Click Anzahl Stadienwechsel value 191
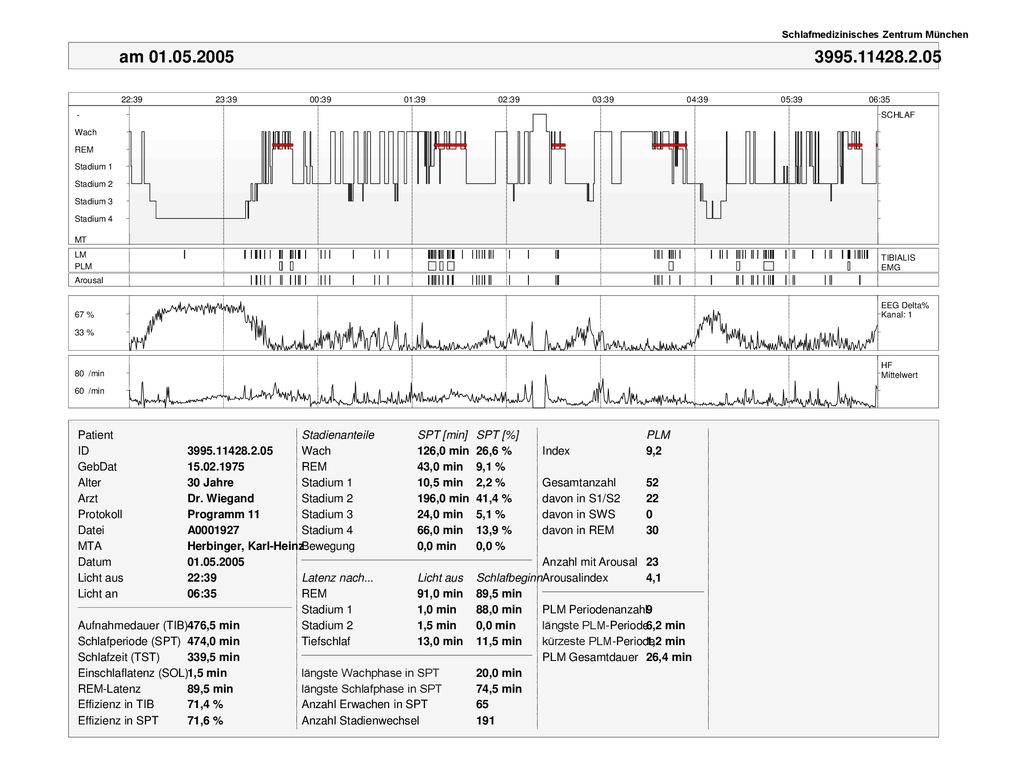Image resolution: width=1024 pixels, height=768 pixels. [x=485, y=721]
